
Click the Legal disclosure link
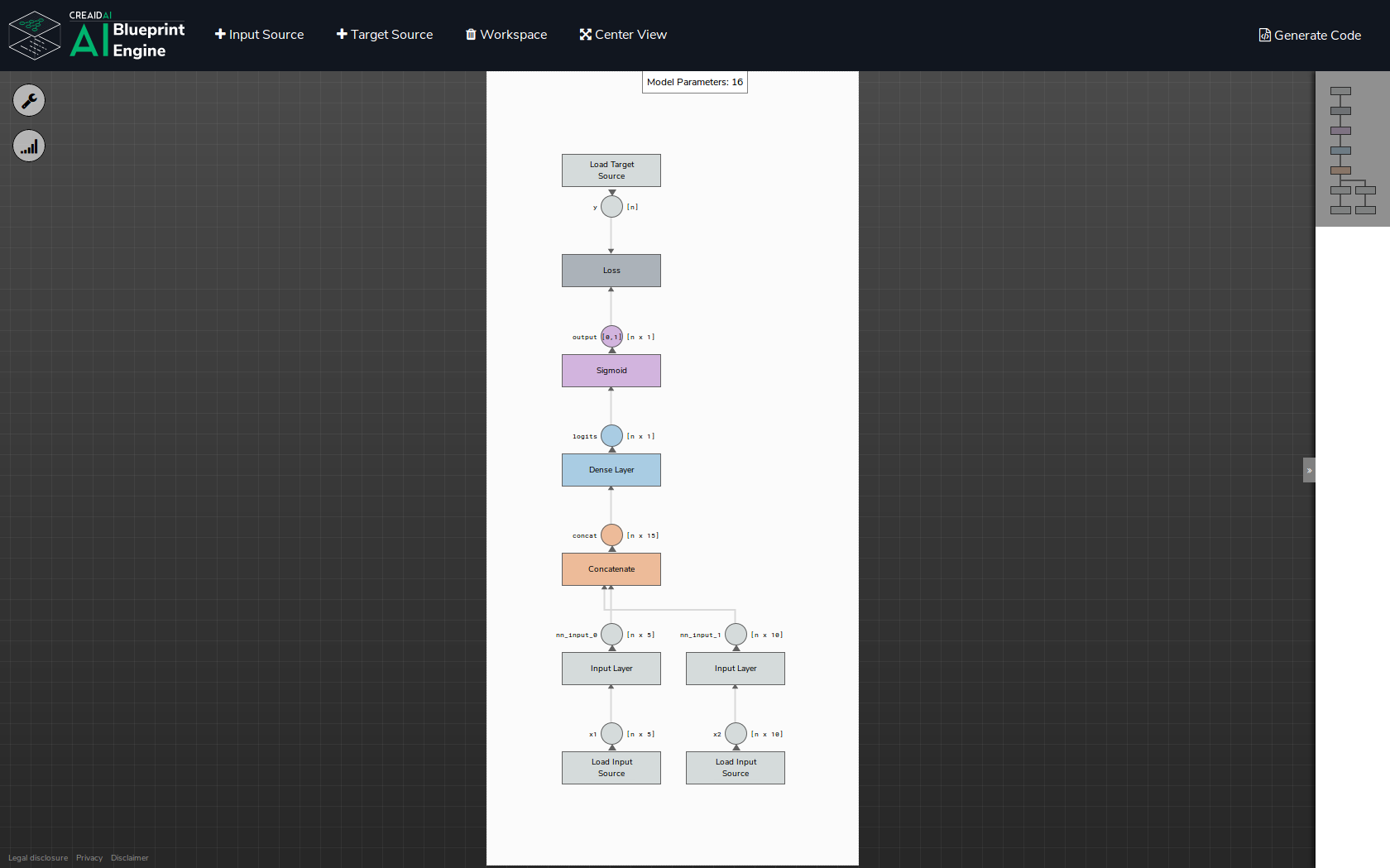(37, 857)
